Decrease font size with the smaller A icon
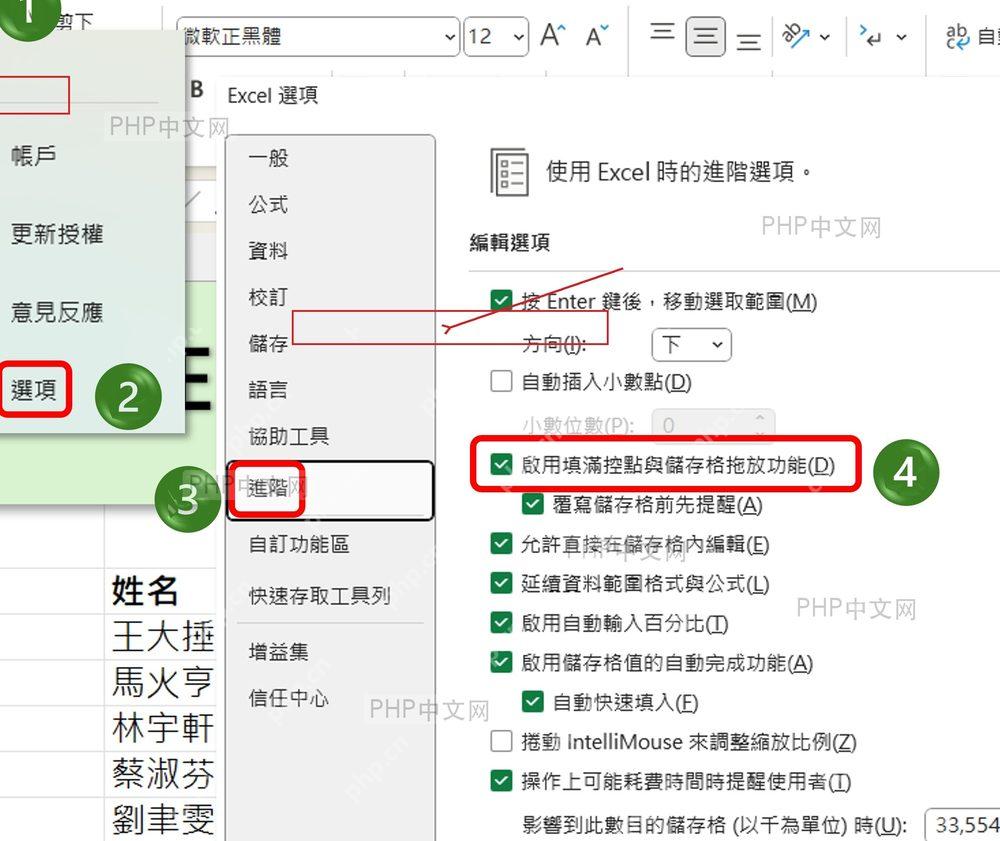 pos(597,36)
